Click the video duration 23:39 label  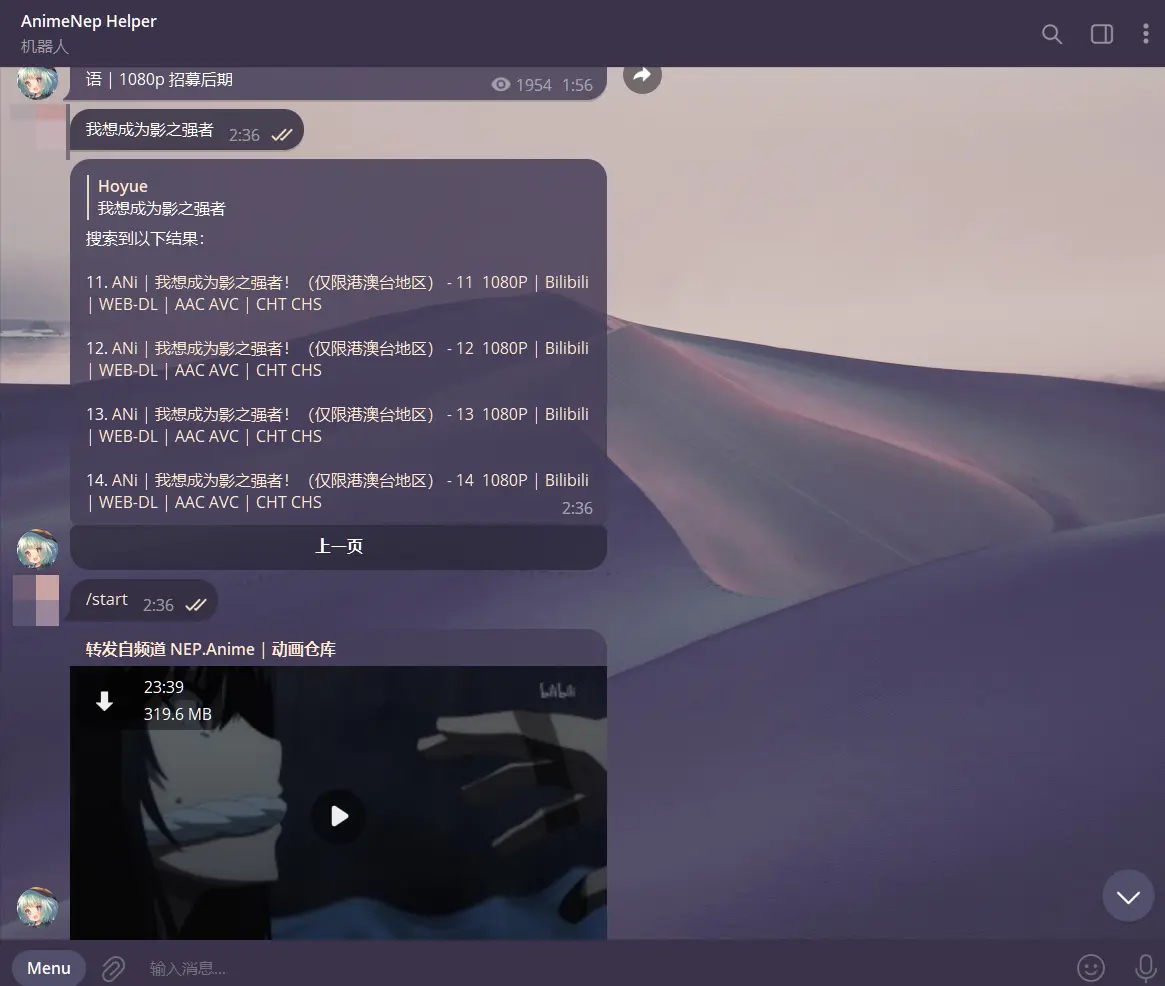pos(163,687)
